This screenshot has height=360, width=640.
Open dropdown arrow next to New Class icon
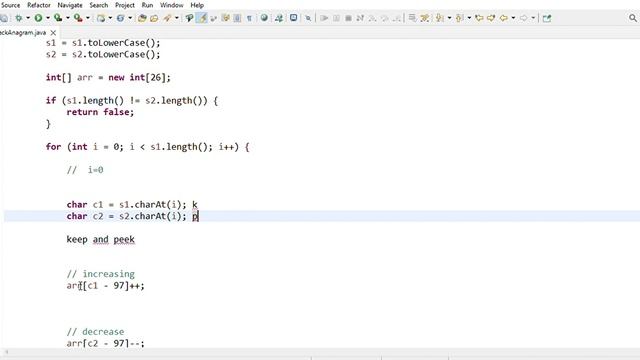[x=130, y=18]
